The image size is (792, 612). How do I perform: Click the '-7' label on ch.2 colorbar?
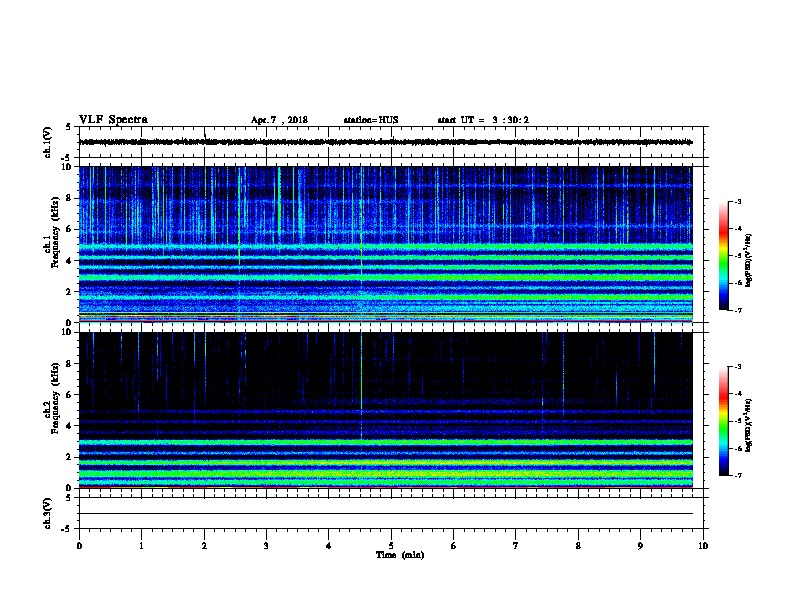737,476
